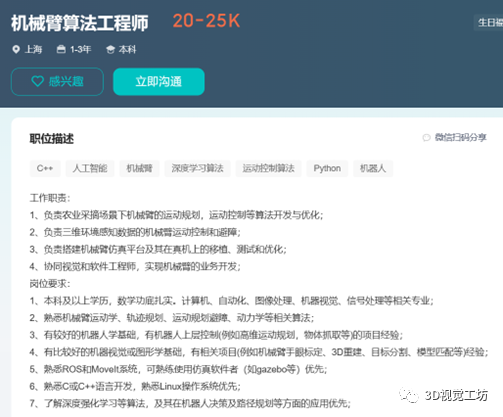Image resolution: width=503 pixels, height=417 pixels.
Task: Click the job title 机械臂算法工程师
Action: pos(80,23)
